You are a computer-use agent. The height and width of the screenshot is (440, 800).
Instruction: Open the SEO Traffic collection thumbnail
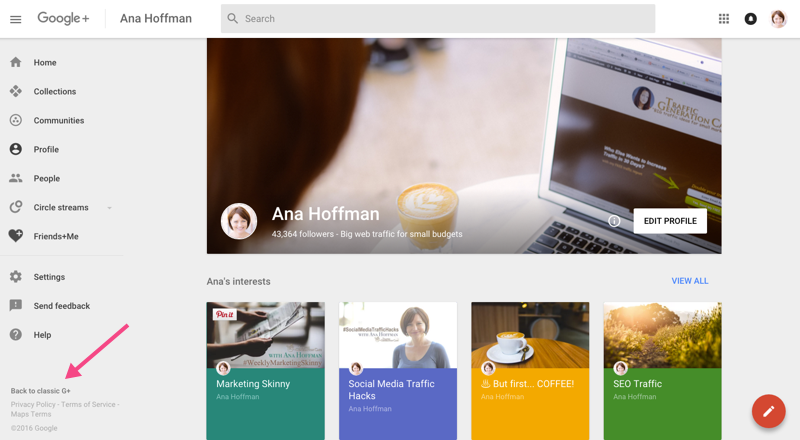click(662, 335)
